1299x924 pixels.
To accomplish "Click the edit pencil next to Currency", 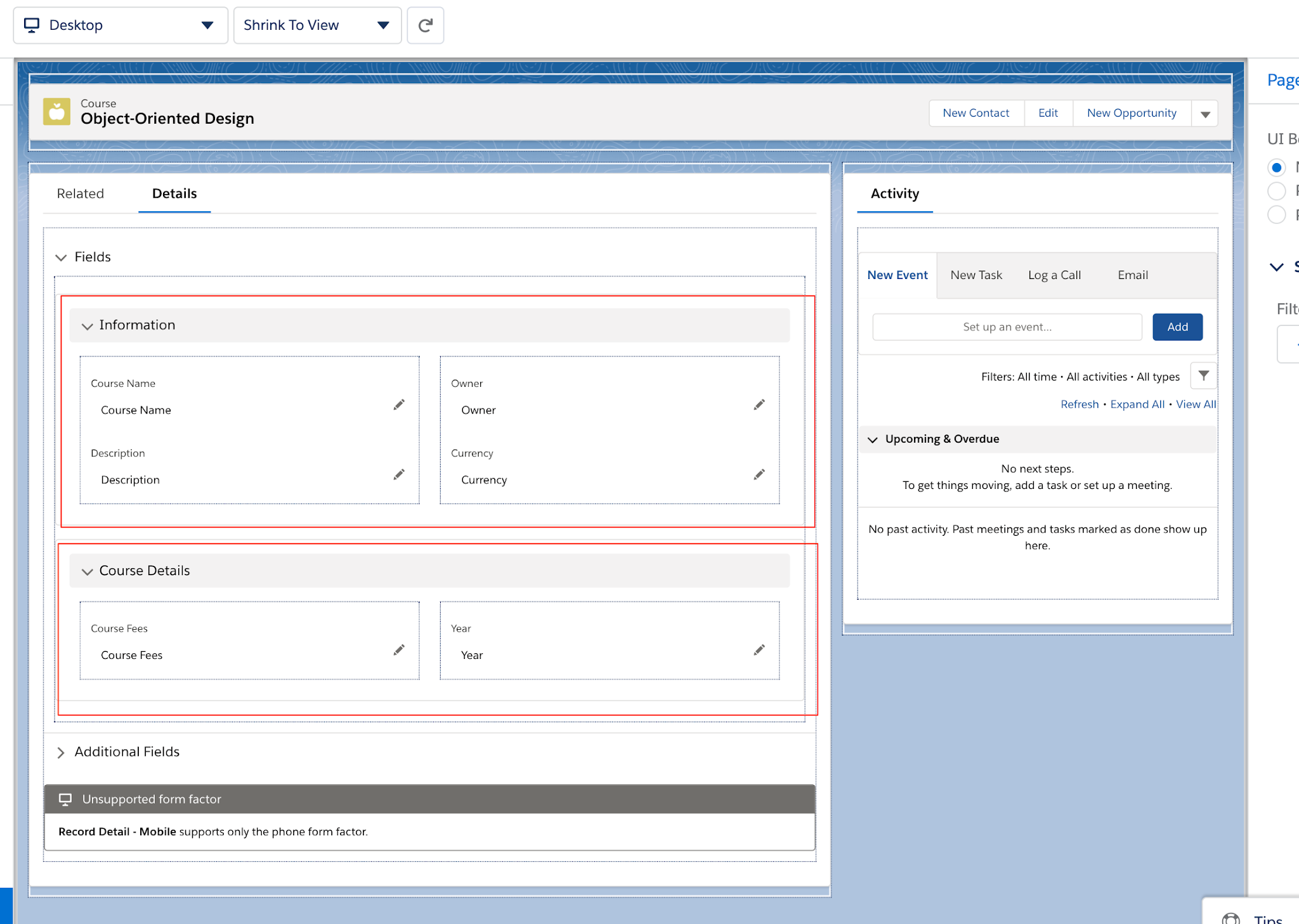I will point(759,474).
